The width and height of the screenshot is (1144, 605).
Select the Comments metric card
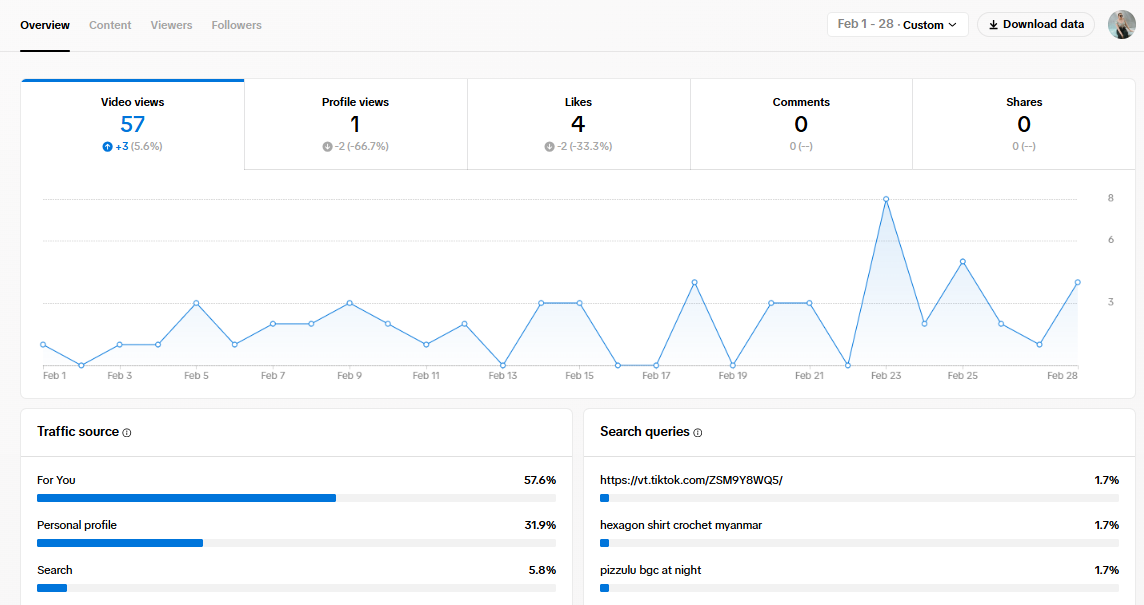click(801, 124)
